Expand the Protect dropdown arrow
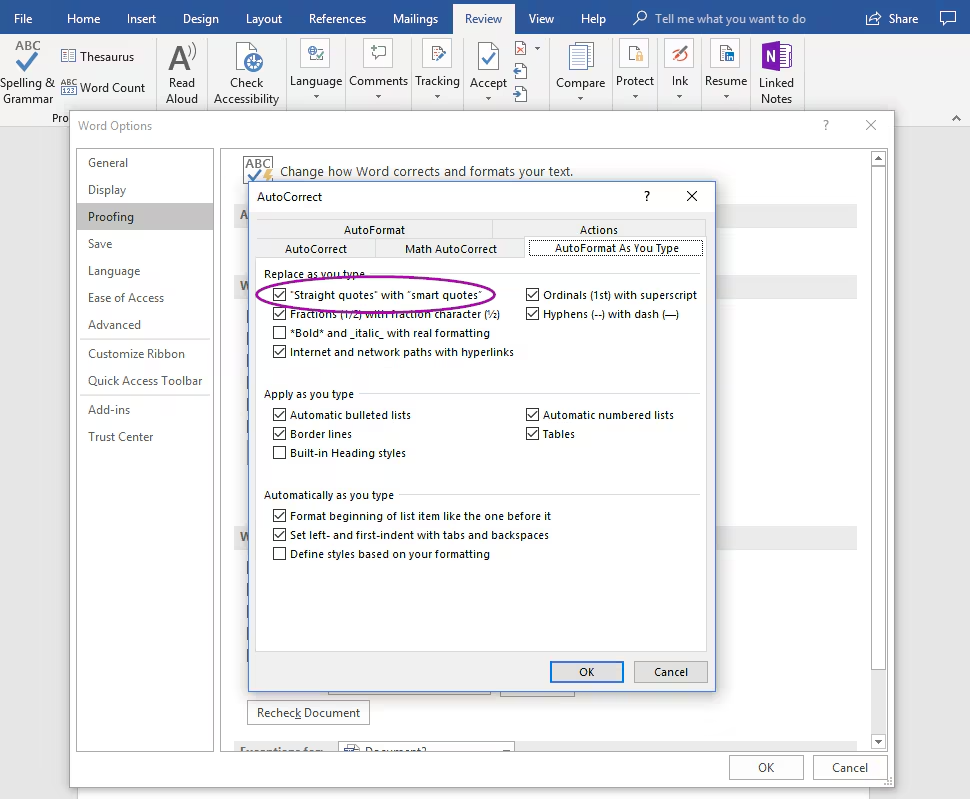Viewport: 970px width, 799px height. [635, 96]
